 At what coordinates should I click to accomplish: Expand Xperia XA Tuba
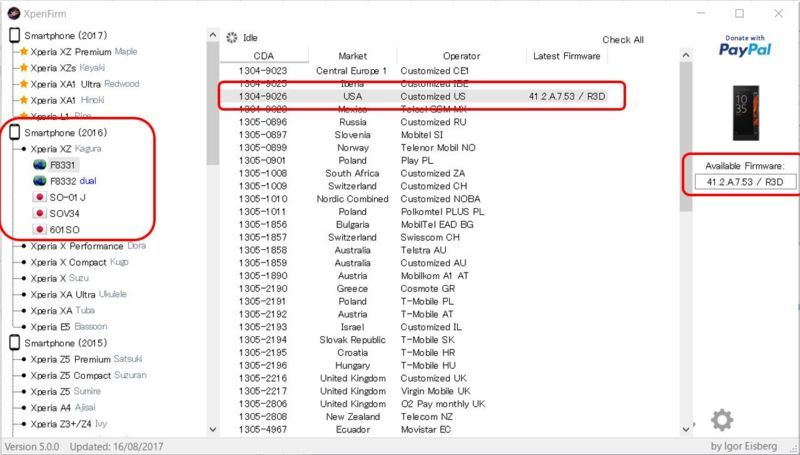pos(23,311)
